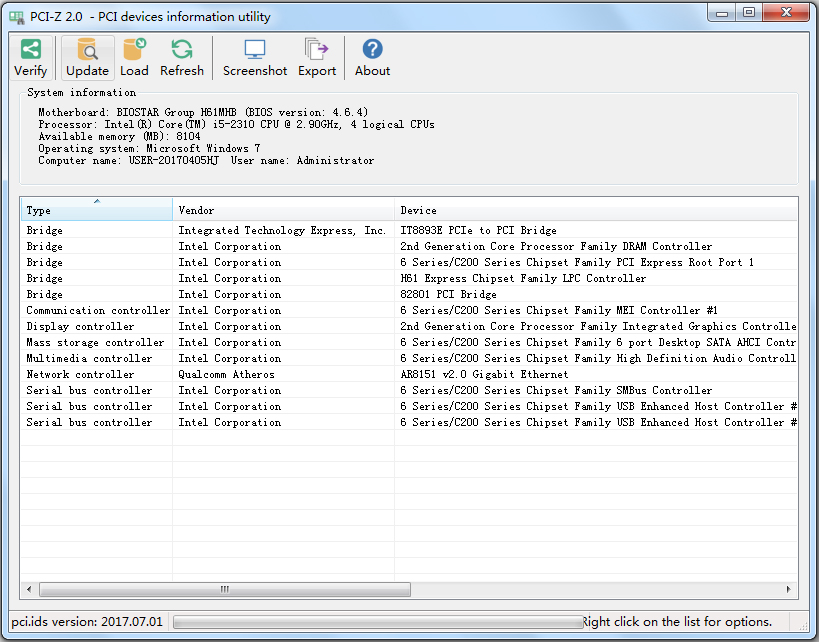The width and height of the screenshot is (819, 642).
Task: Maximize the PCI-Z window
Action: tap(748, 13)
